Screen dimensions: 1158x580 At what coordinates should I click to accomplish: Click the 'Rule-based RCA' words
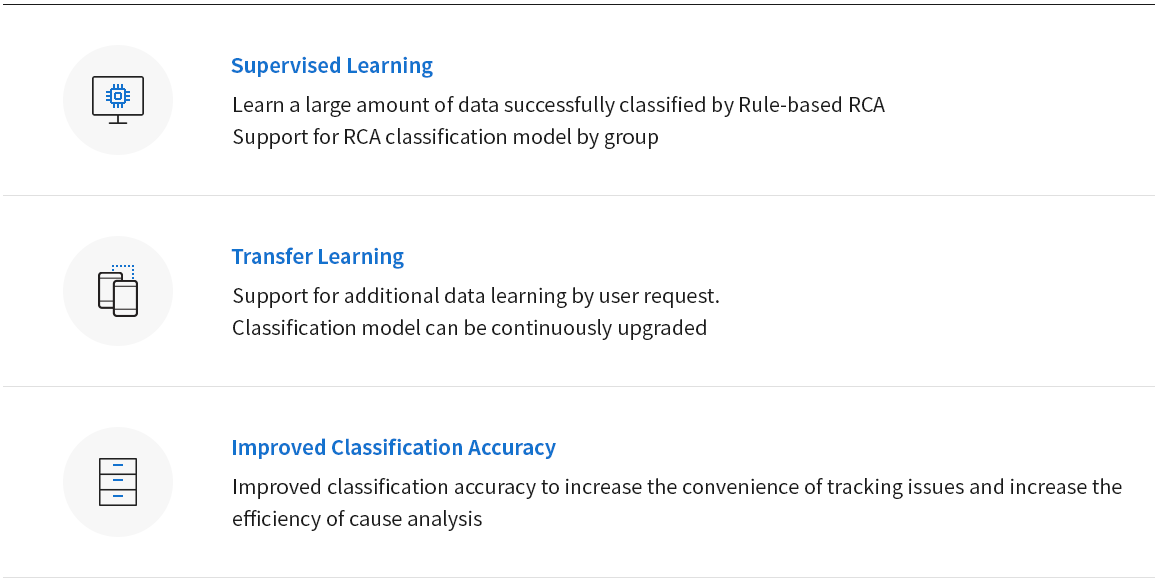(812, 105)
